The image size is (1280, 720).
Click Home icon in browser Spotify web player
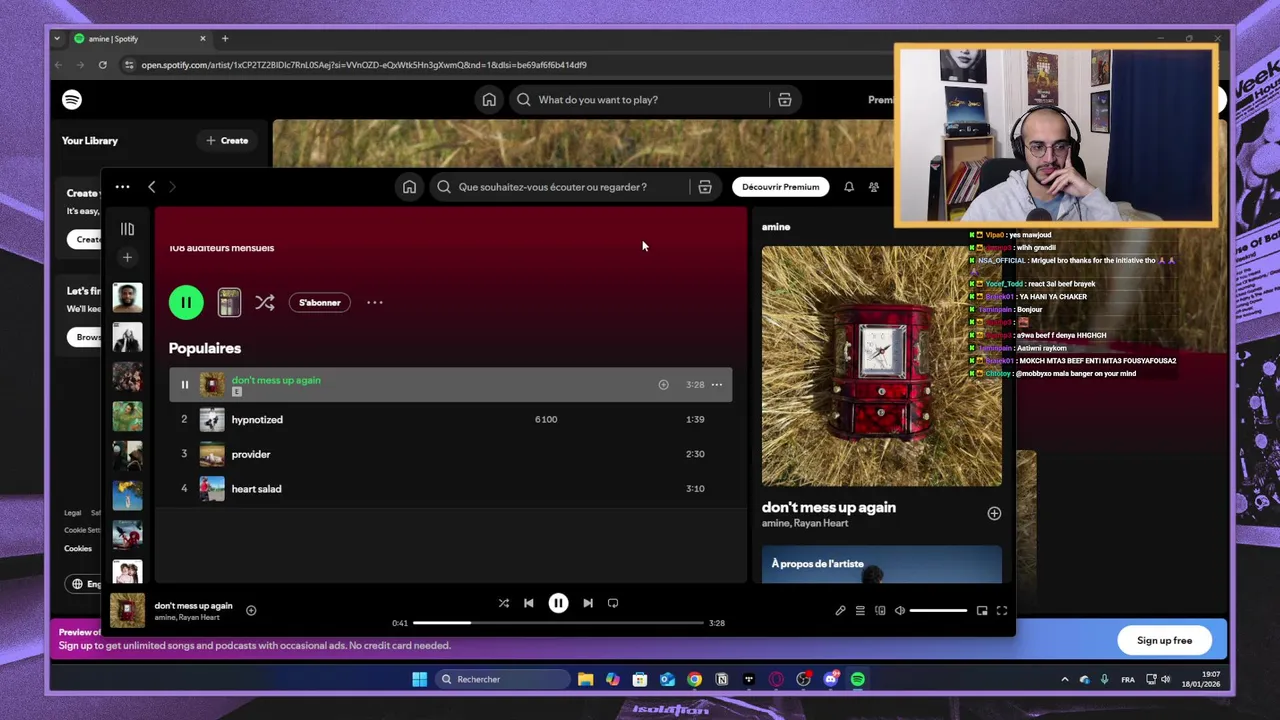click(489, 100)
